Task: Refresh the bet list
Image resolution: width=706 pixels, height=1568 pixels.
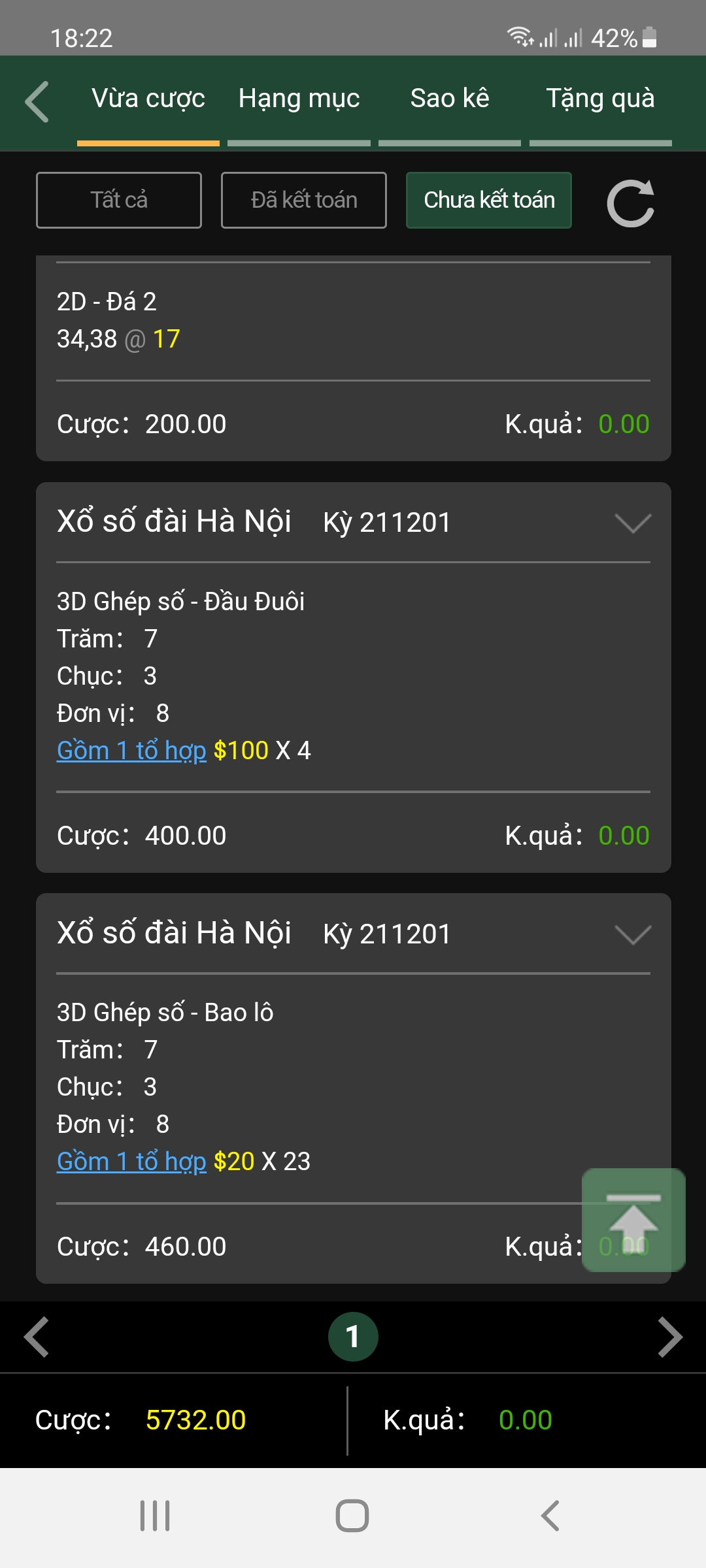Action: pos(630,203)
